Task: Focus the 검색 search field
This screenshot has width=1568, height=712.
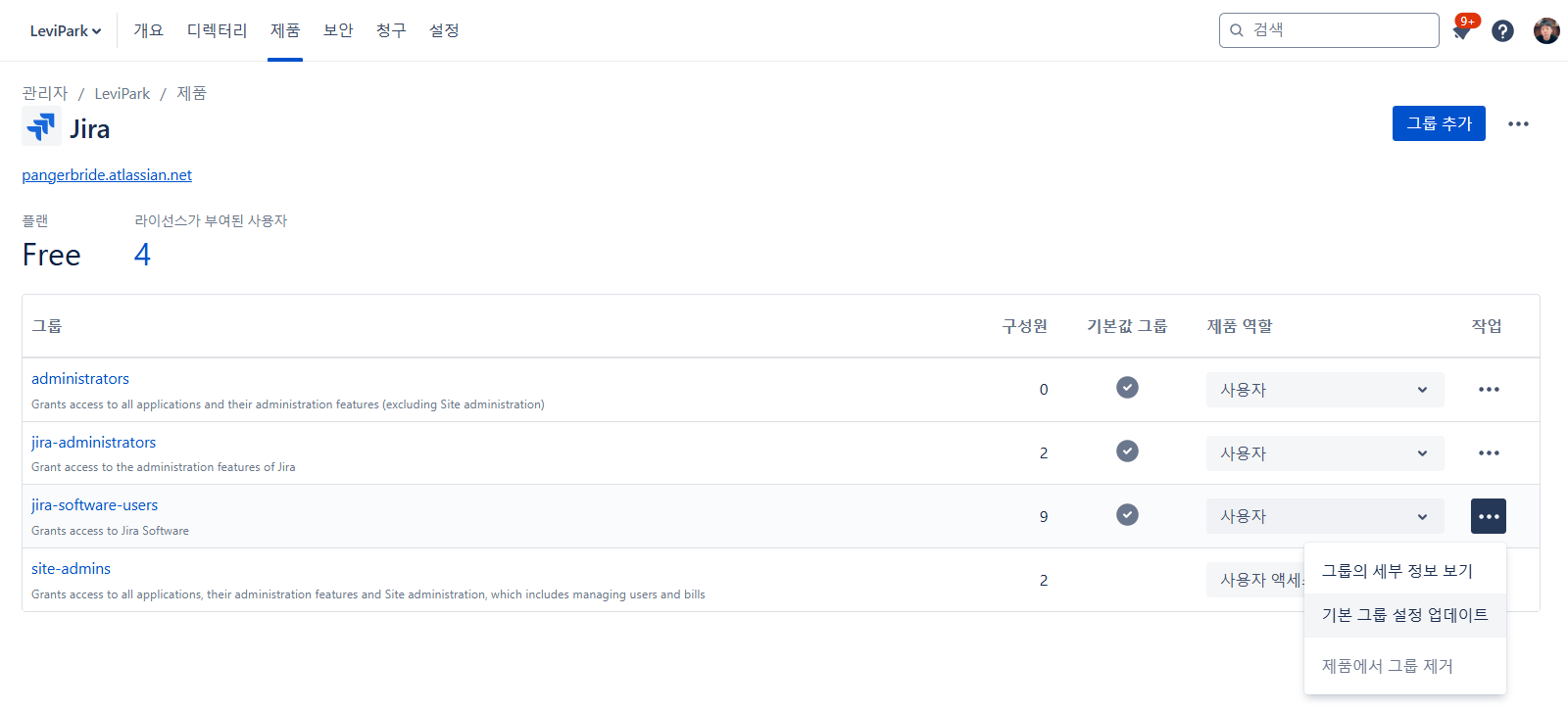Action: (1329, 30)
